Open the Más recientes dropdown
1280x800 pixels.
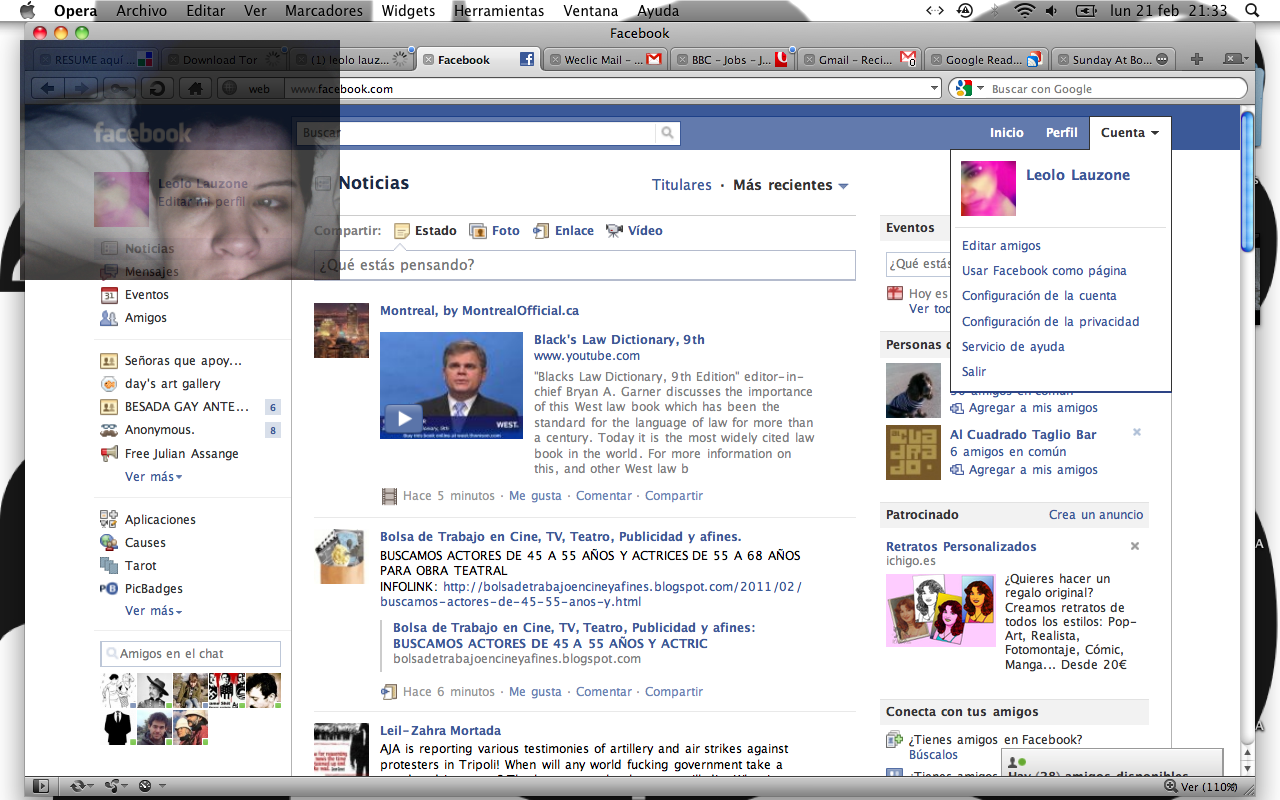click(x=790, y=185)
